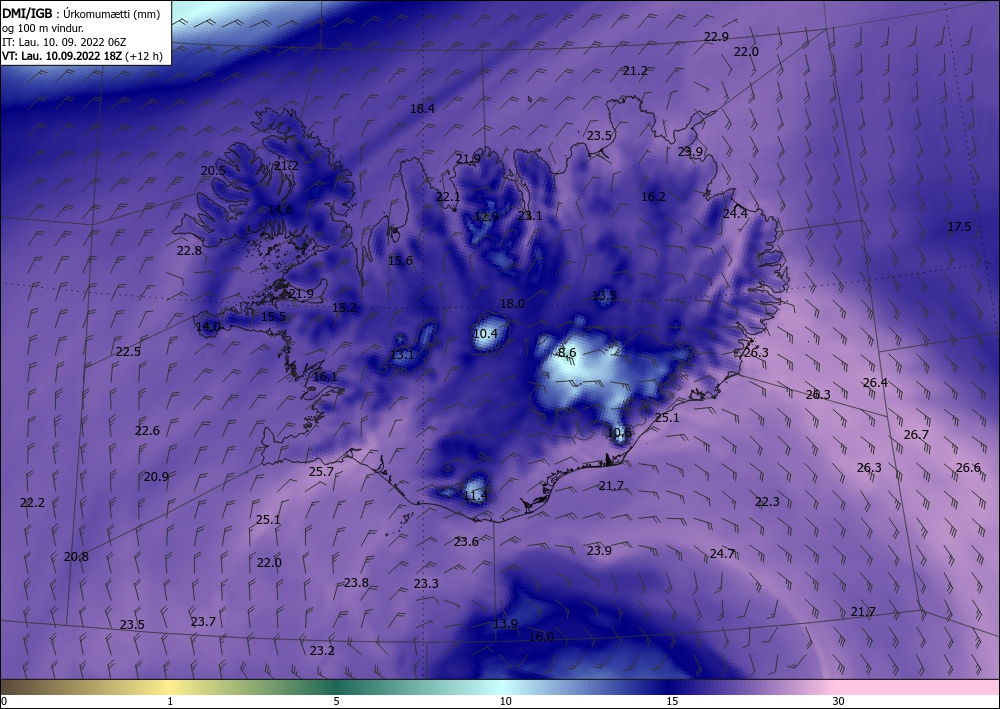The width and height of the screenshot is (1000, 709).
Task: Click the color scale tick label 30
Action: pyautogui.click(x=839, y=701)
